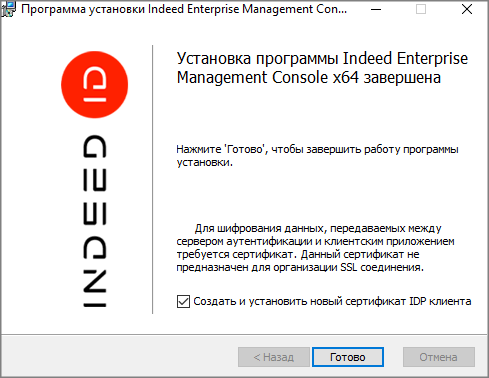Click the white symbol inside the red logo
Viewport: 489px width, 378px height.
click(95, 84)
